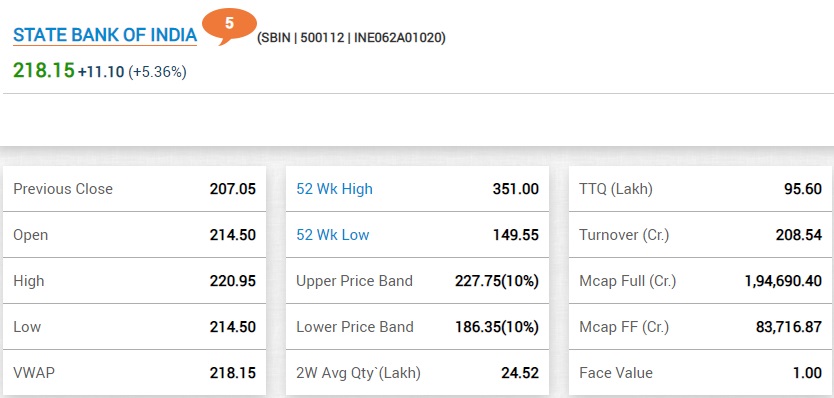This screenshot has width=834, height=398.
Task: Open the STATE BANK OF INDIA link
Action: pyautogui.click(x=105, y=36)
